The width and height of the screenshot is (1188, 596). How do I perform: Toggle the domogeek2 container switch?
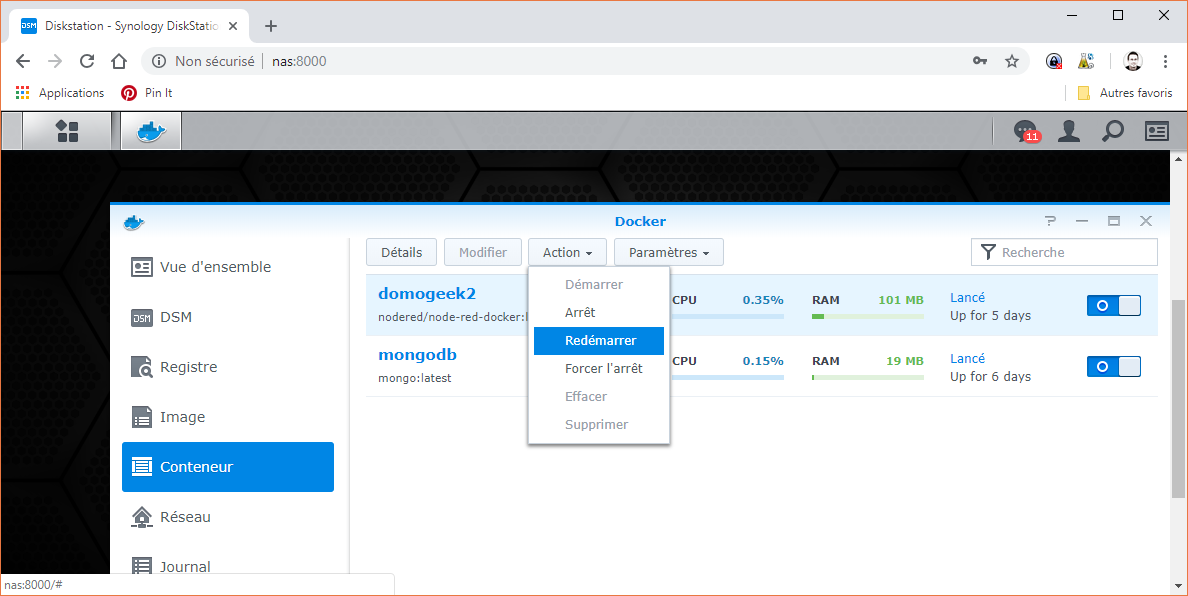coord(1114,305)
